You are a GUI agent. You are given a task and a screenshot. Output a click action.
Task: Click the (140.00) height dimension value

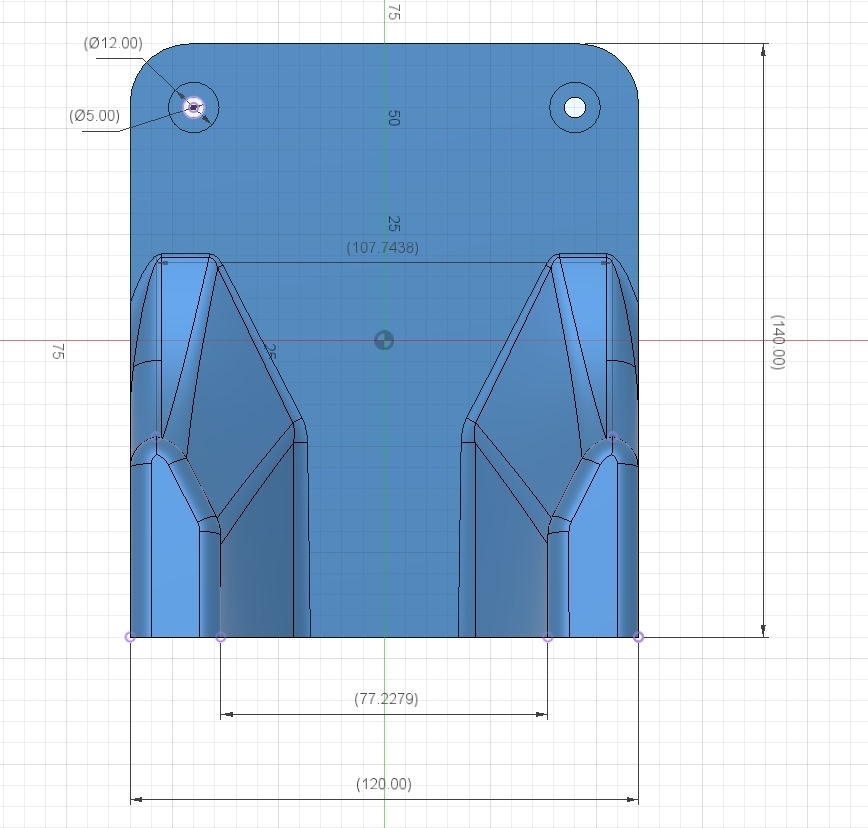point(778,342)
